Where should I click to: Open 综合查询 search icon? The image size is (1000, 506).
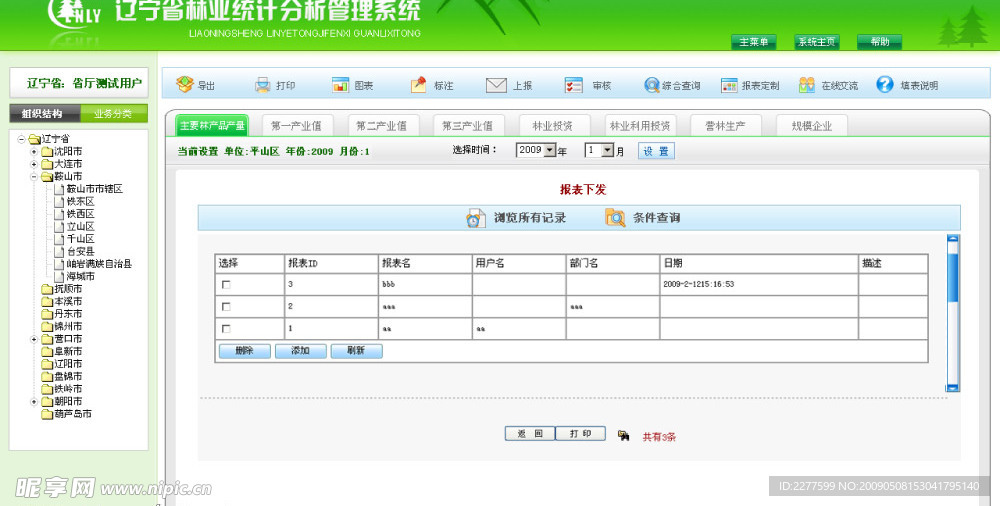pos(652,85)
